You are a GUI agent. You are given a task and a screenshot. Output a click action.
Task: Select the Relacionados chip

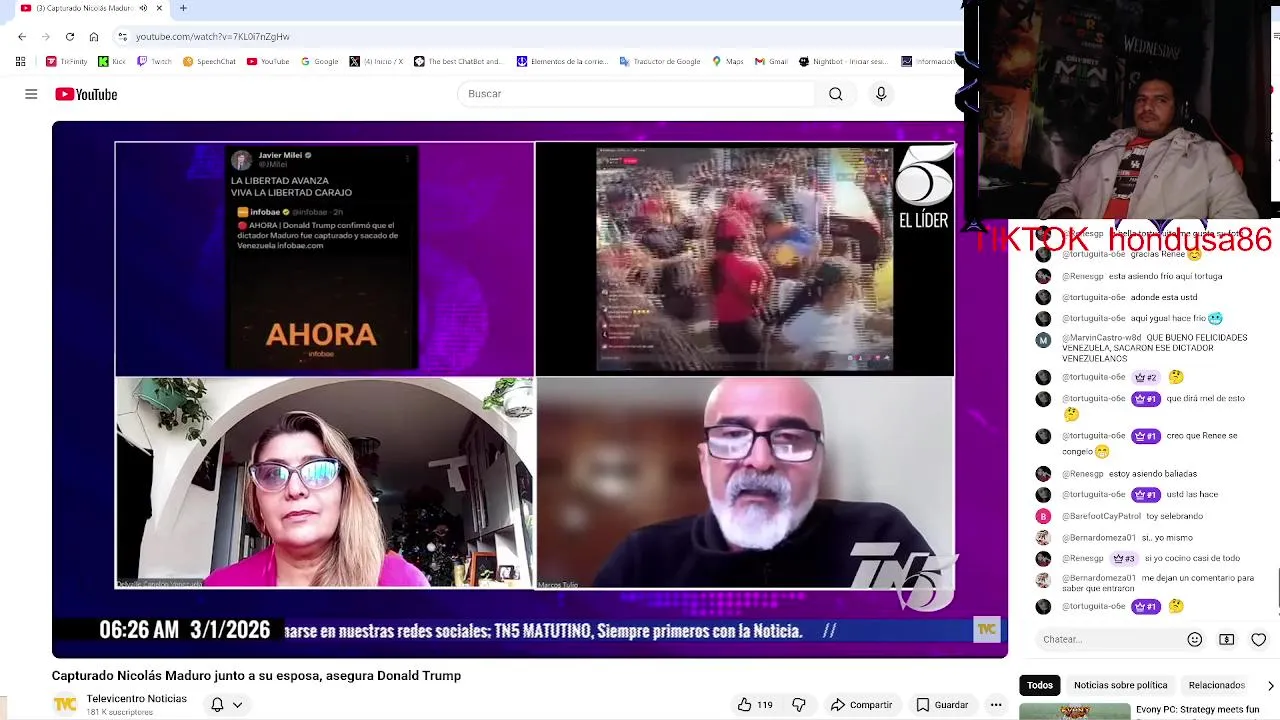pyautogui.click(x=1216, y=685)
